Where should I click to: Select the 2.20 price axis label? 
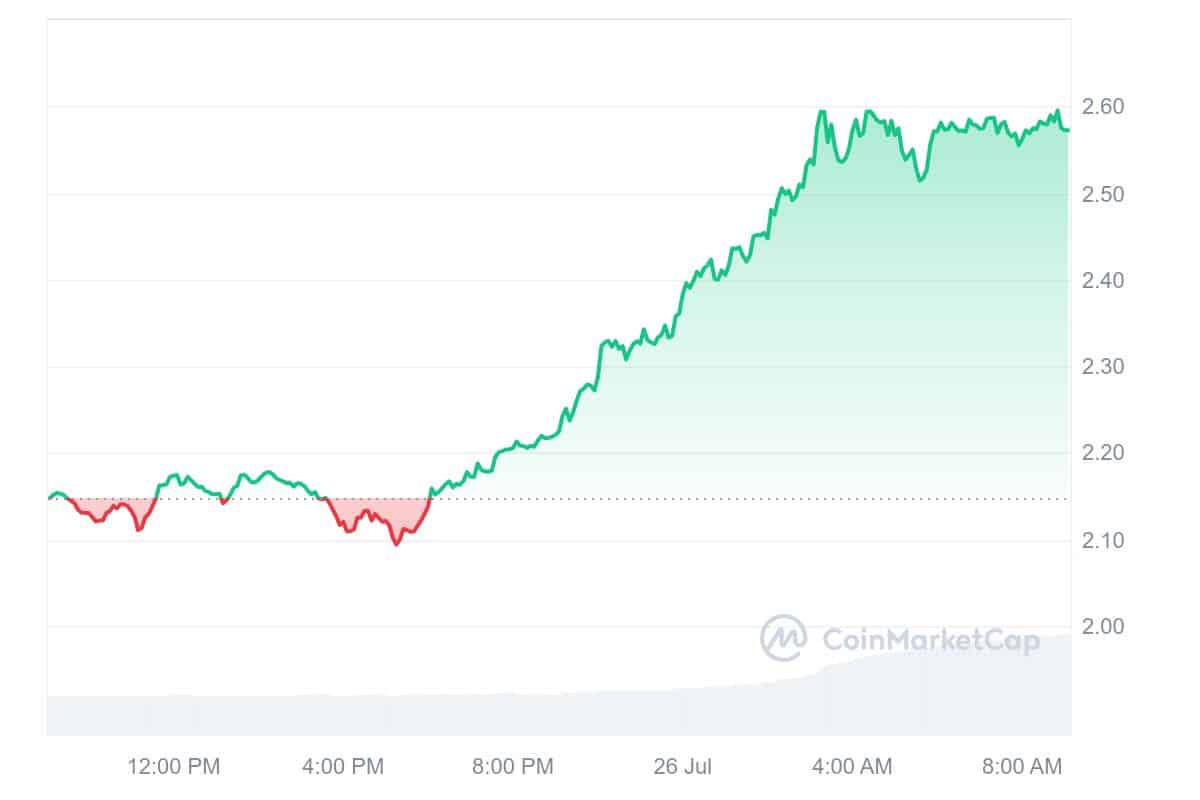pos(1104,454)
